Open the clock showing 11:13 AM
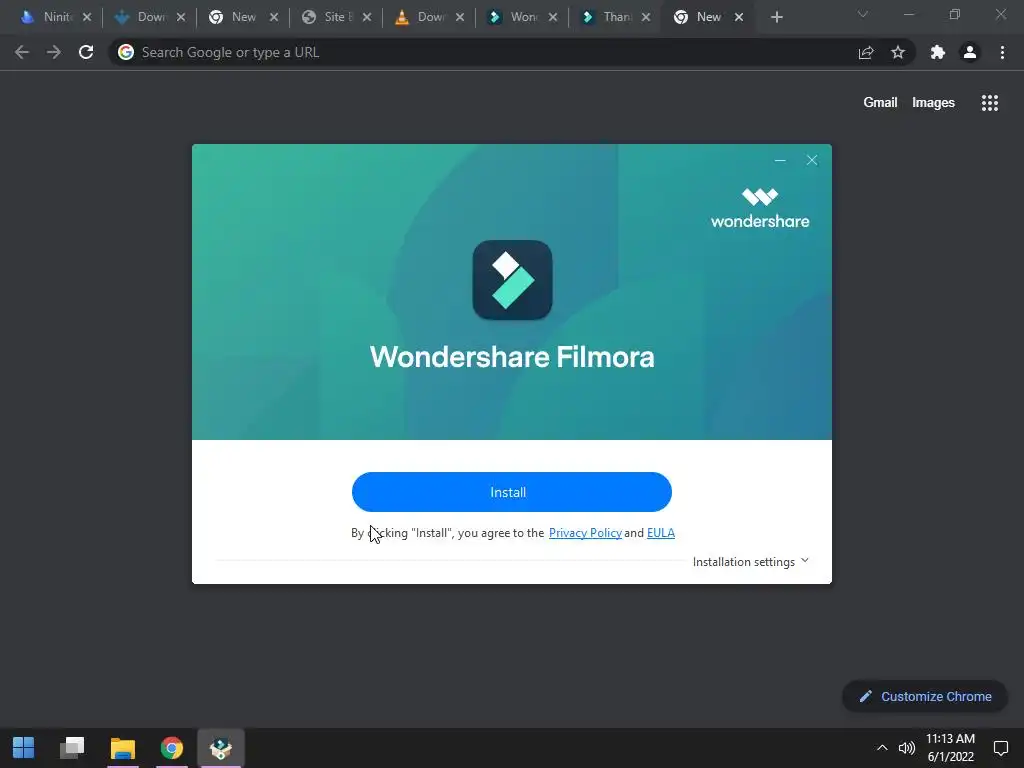1024x768 pixels. click(950, 748)
